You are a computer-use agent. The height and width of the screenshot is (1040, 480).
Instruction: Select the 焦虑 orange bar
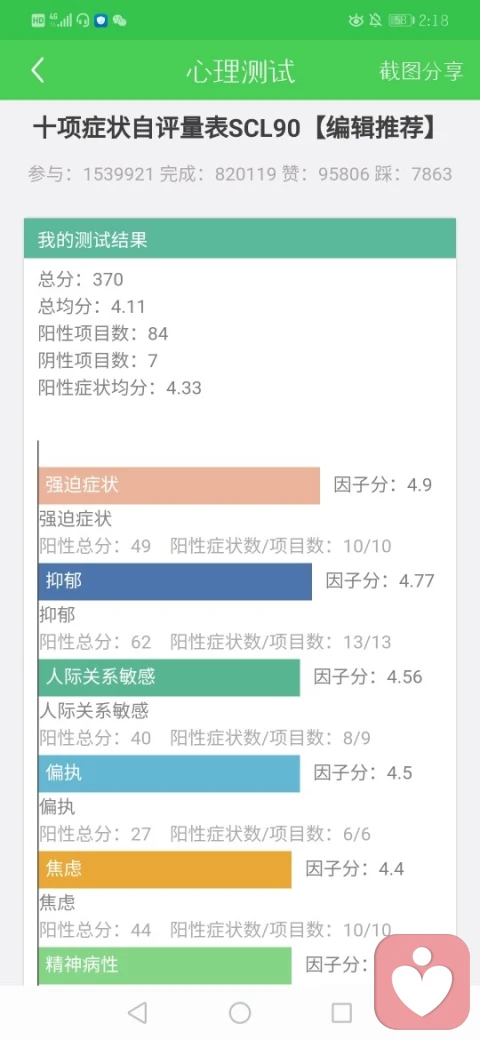(x=165, y=870)
